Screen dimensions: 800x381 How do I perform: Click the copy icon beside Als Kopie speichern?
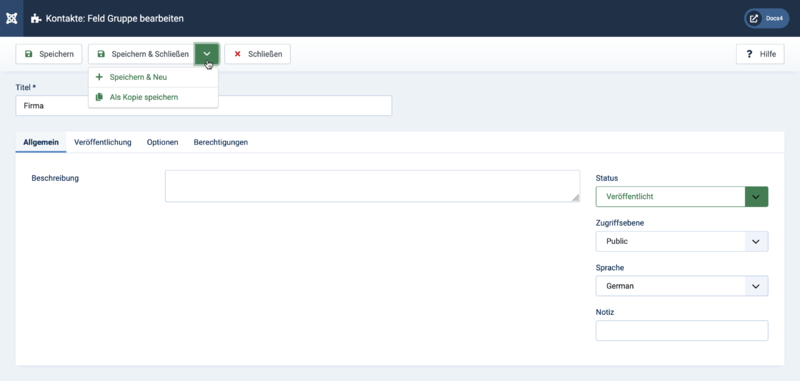tap(99, 97)
